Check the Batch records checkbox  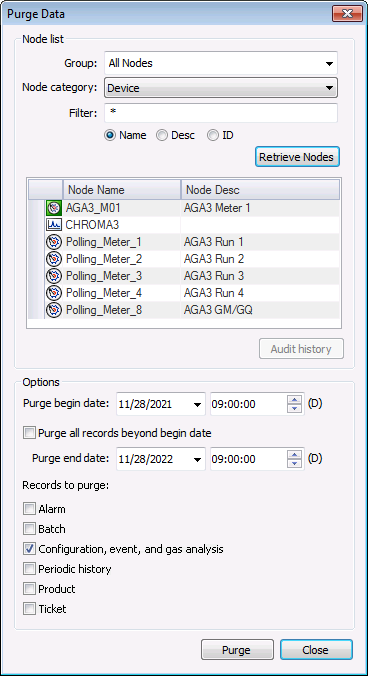pos(29,529)
